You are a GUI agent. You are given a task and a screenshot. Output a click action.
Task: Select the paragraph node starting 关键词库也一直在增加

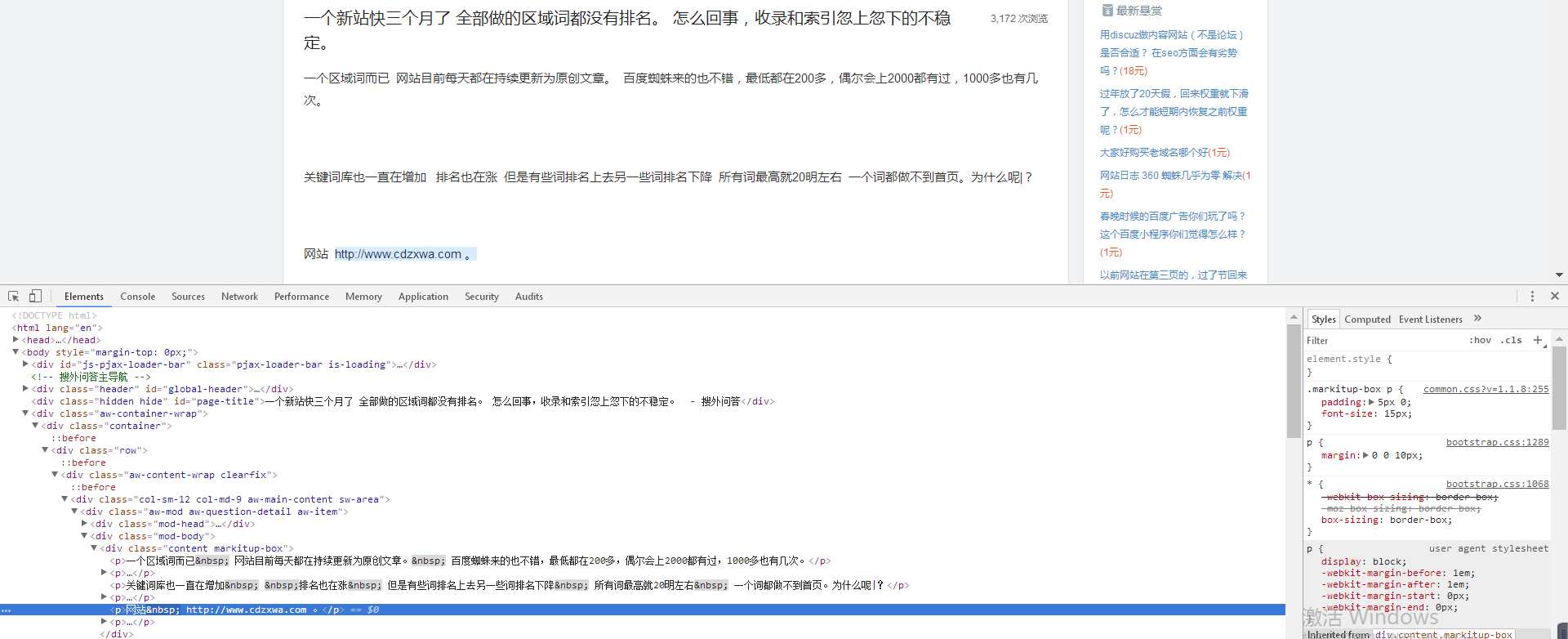(510, 585)
